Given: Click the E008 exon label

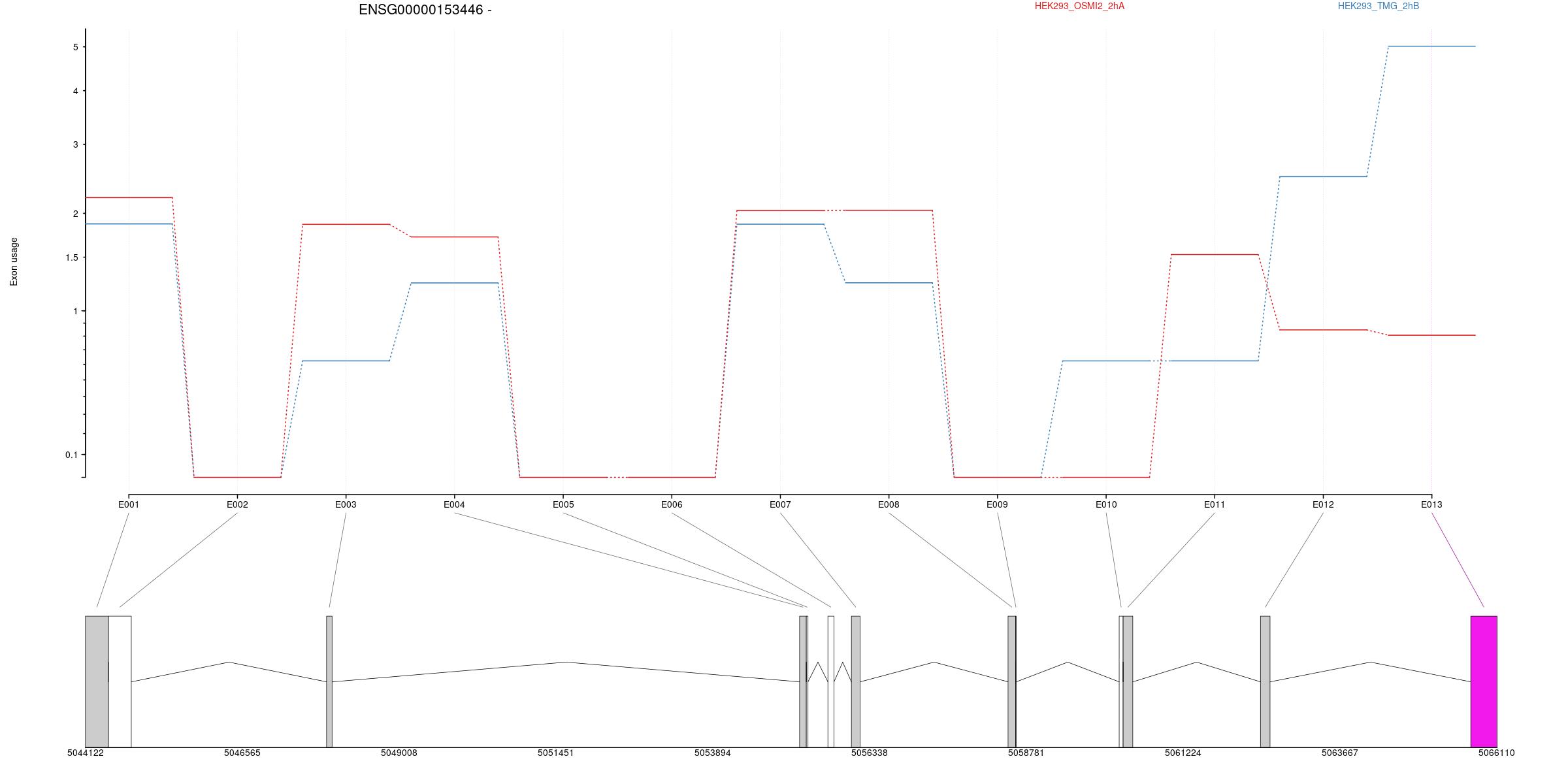Looking at the screenshot, I should tap(889, 504).
